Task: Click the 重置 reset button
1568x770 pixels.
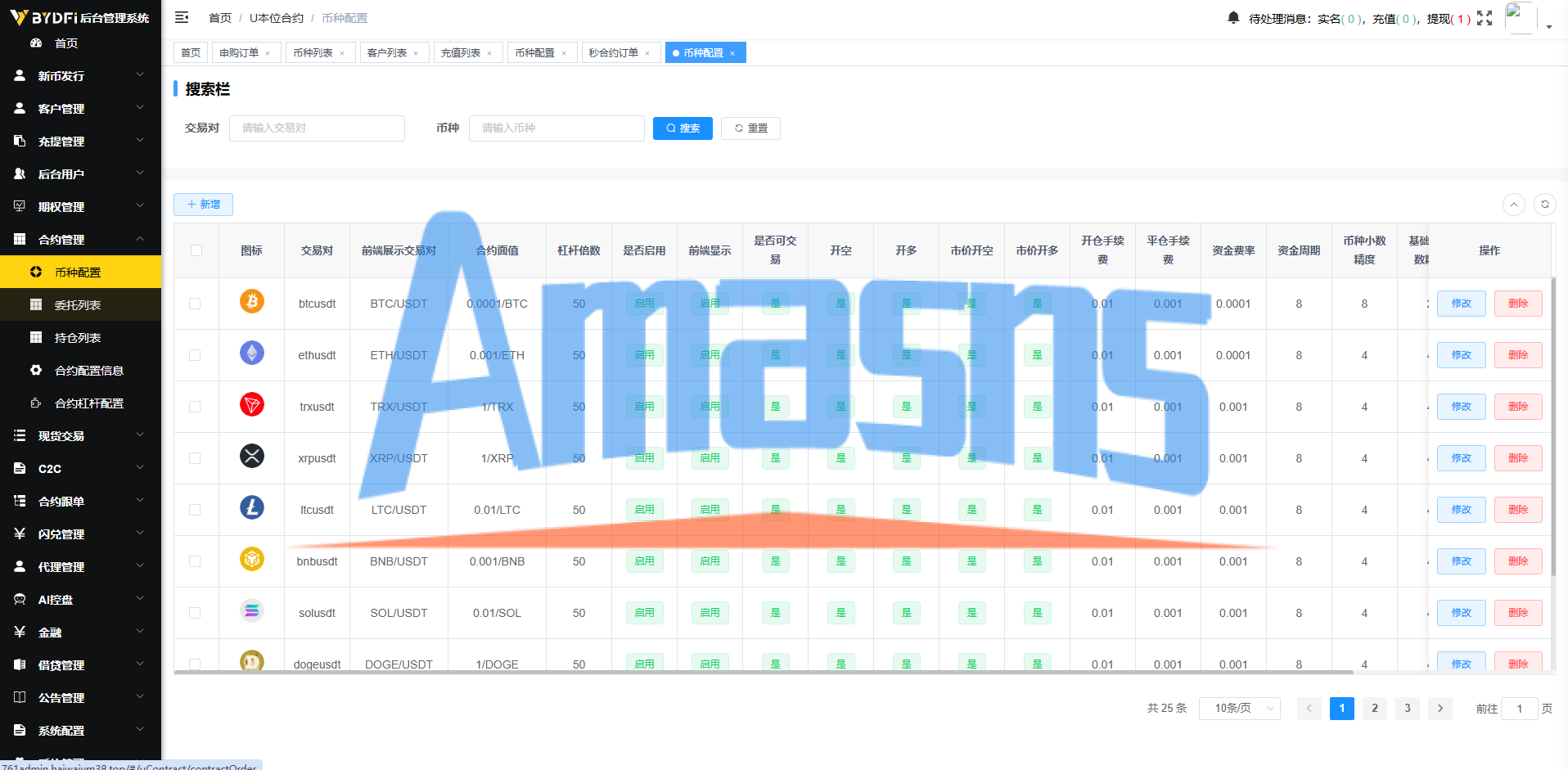Action: point(750,128)
